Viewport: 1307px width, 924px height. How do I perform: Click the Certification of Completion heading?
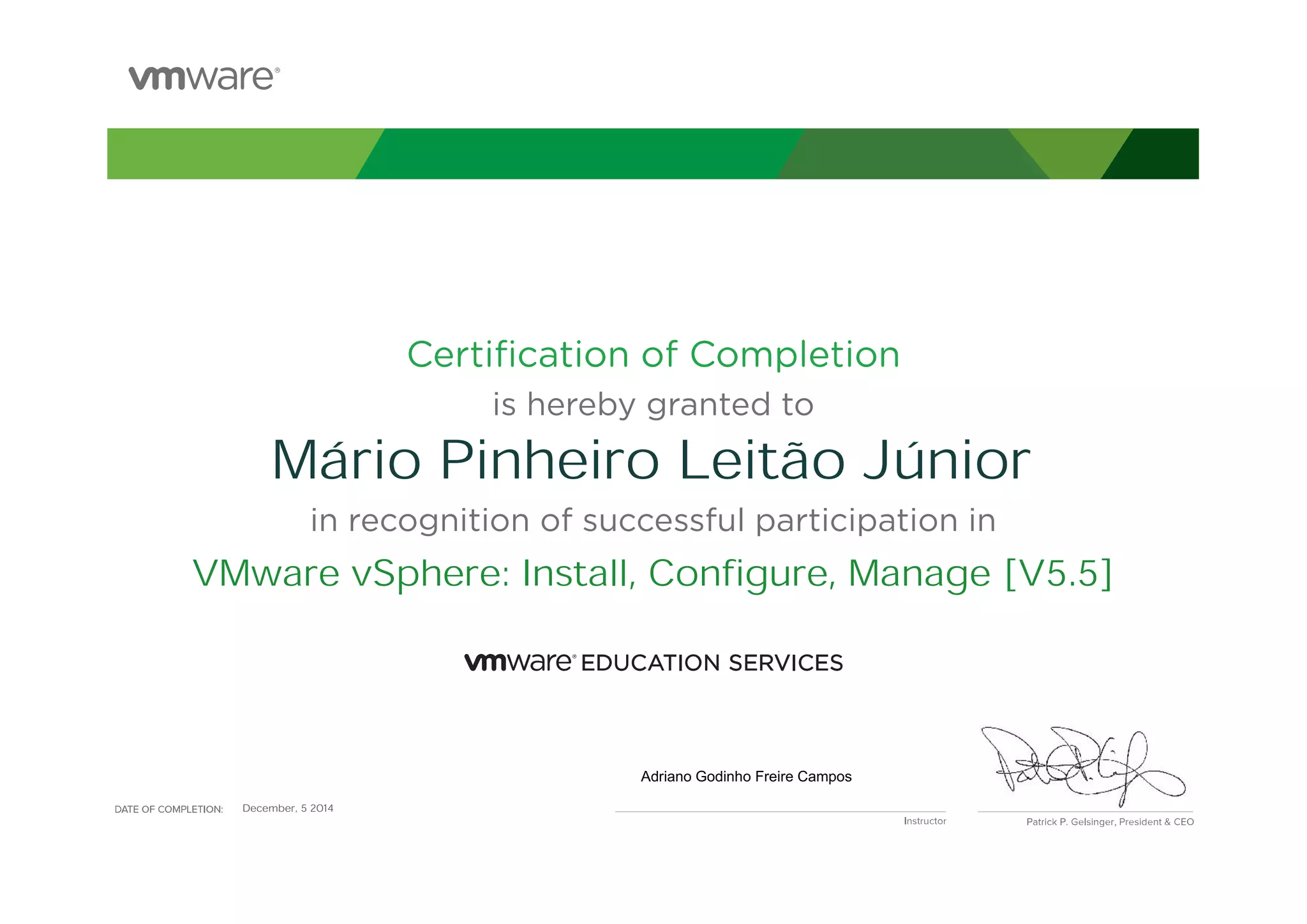click(x=653, y=355)
